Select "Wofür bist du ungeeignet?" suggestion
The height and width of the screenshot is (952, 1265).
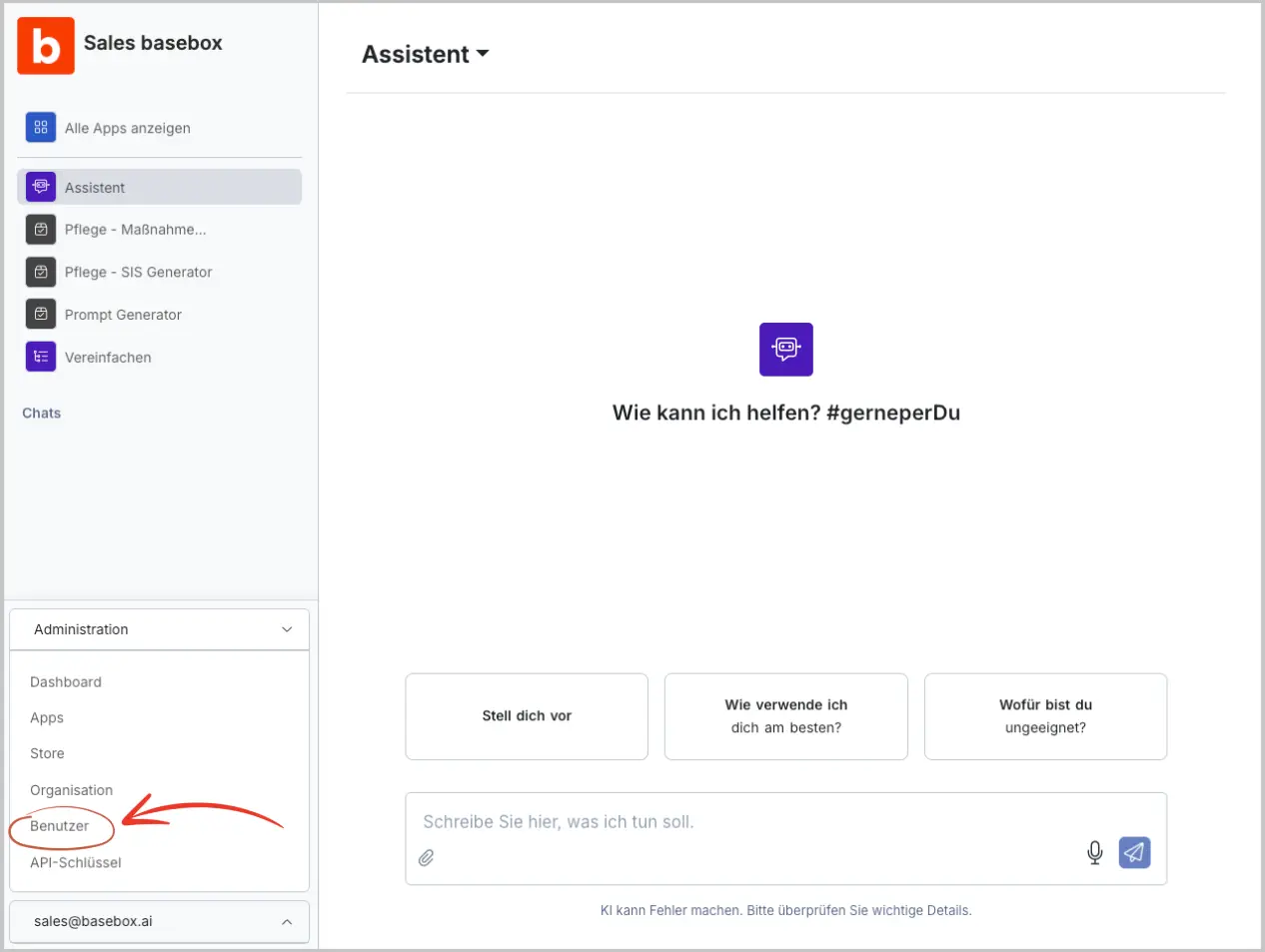[x=1045, y=716]
